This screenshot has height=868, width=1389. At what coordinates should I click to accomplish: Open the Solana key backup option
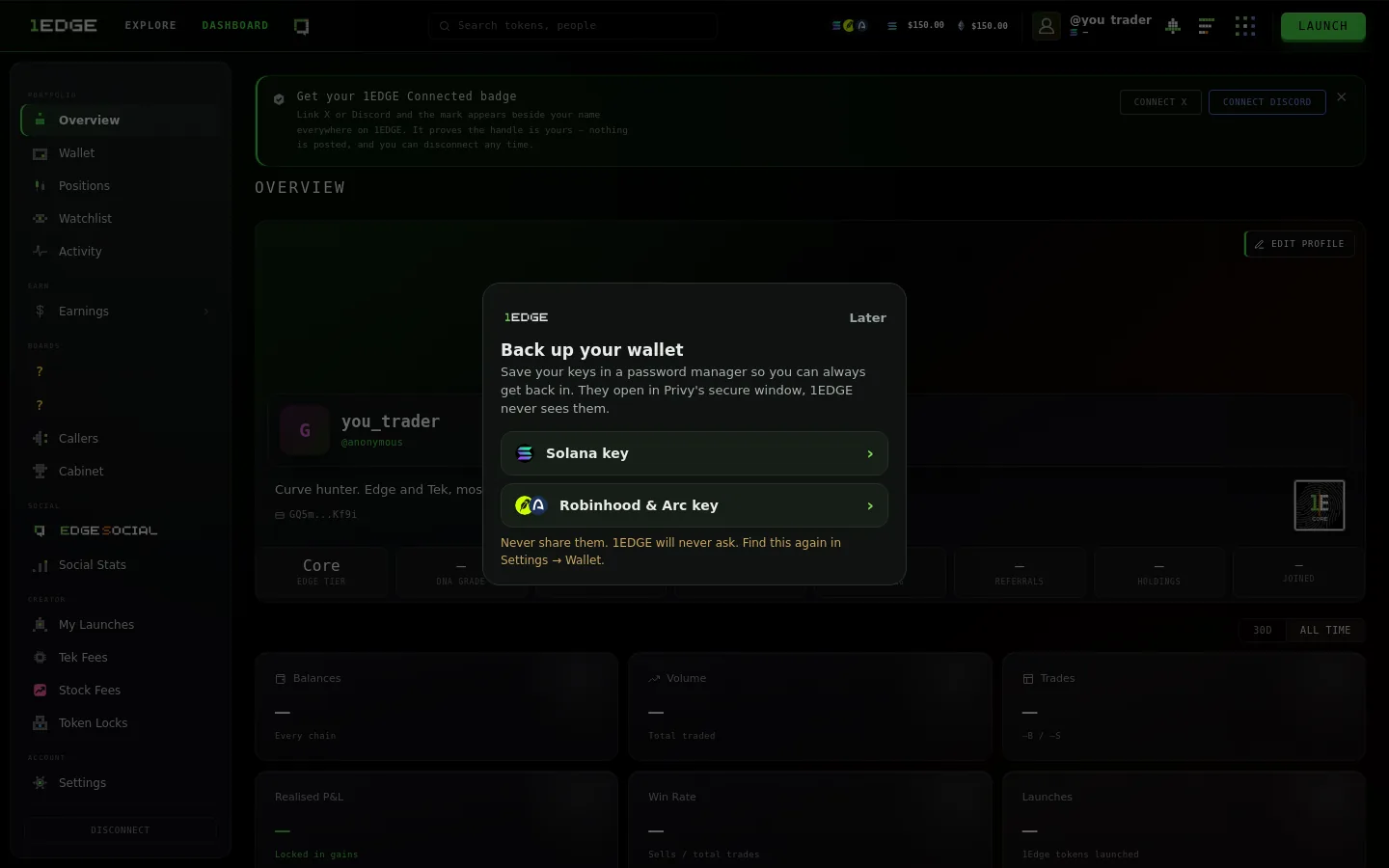pyautogui.click(x=694, y=453)
